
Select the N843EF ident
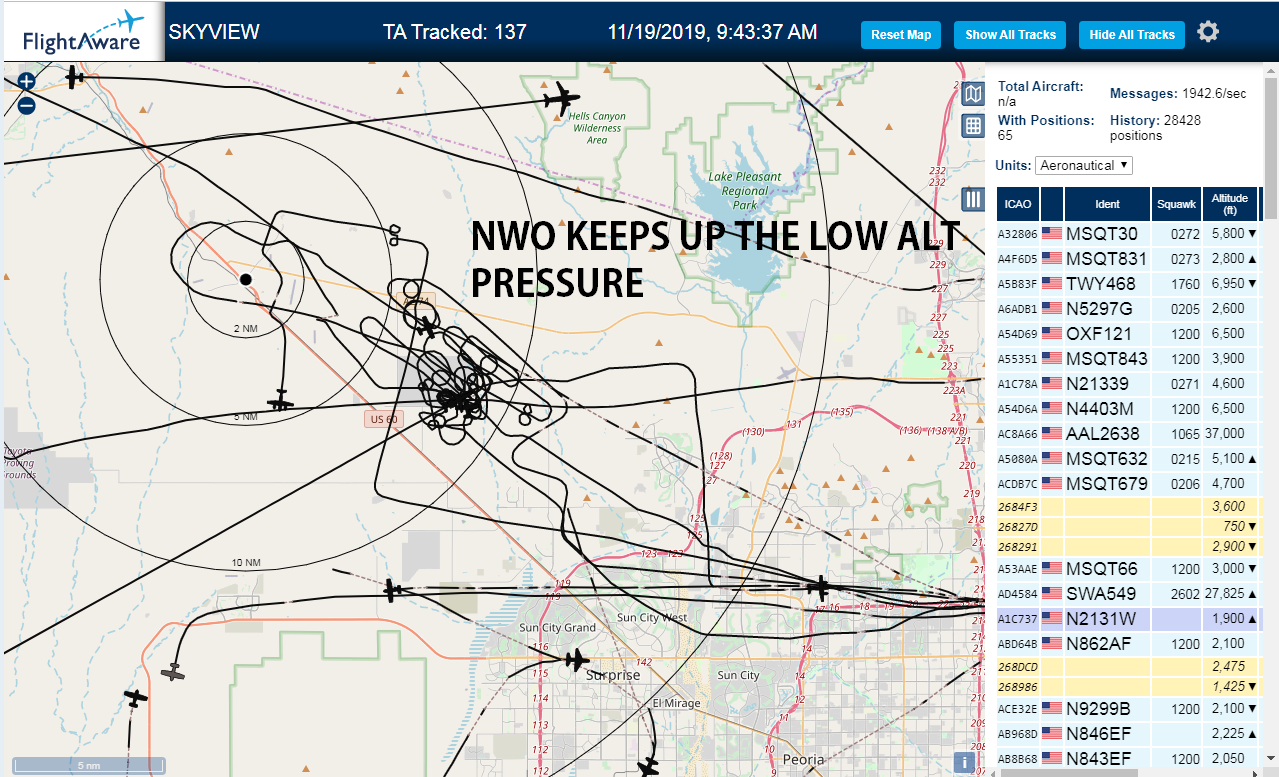1098,758
